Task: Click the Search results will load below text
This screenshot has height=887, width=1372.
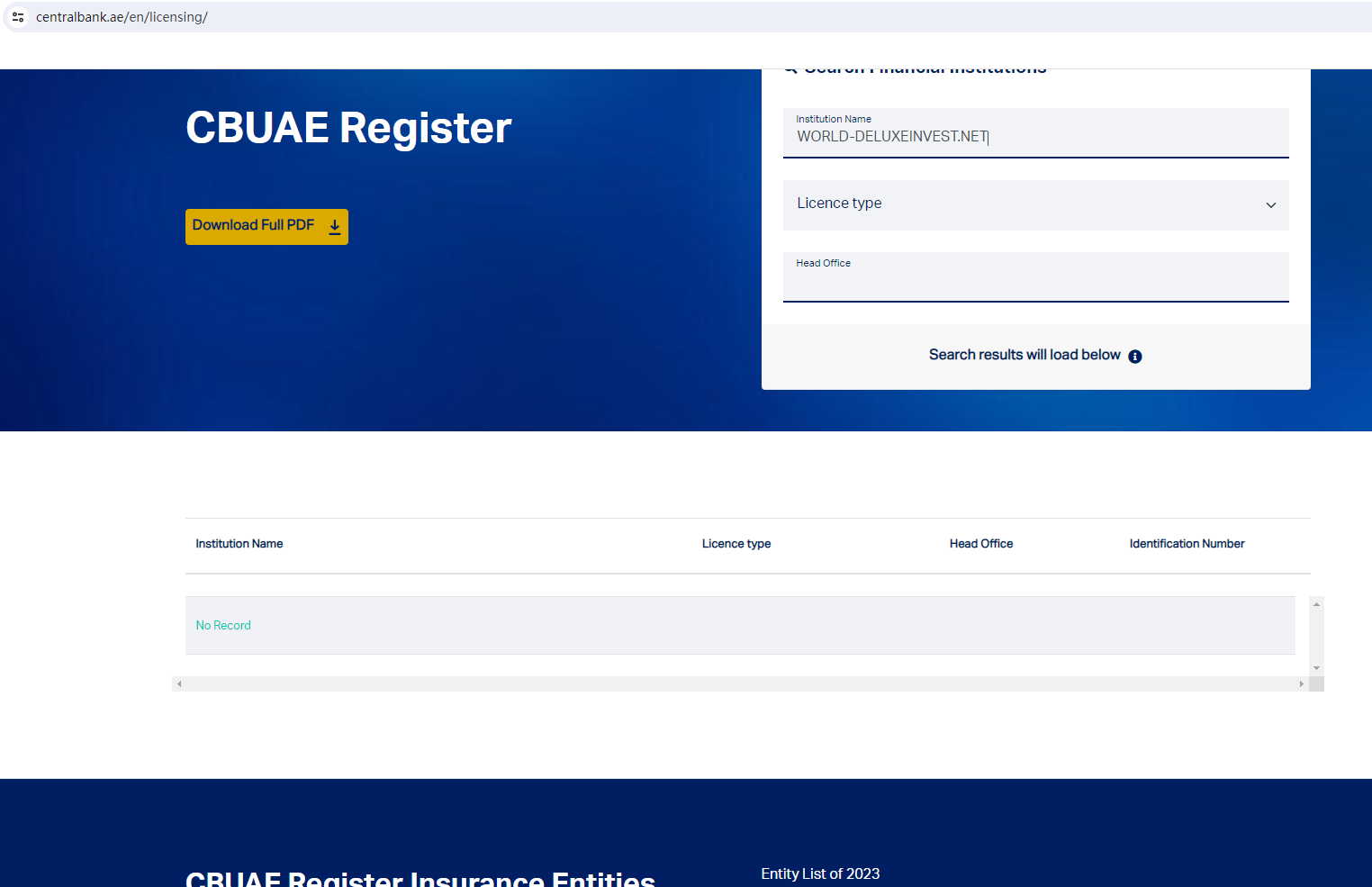Action: click(1024, 355)
